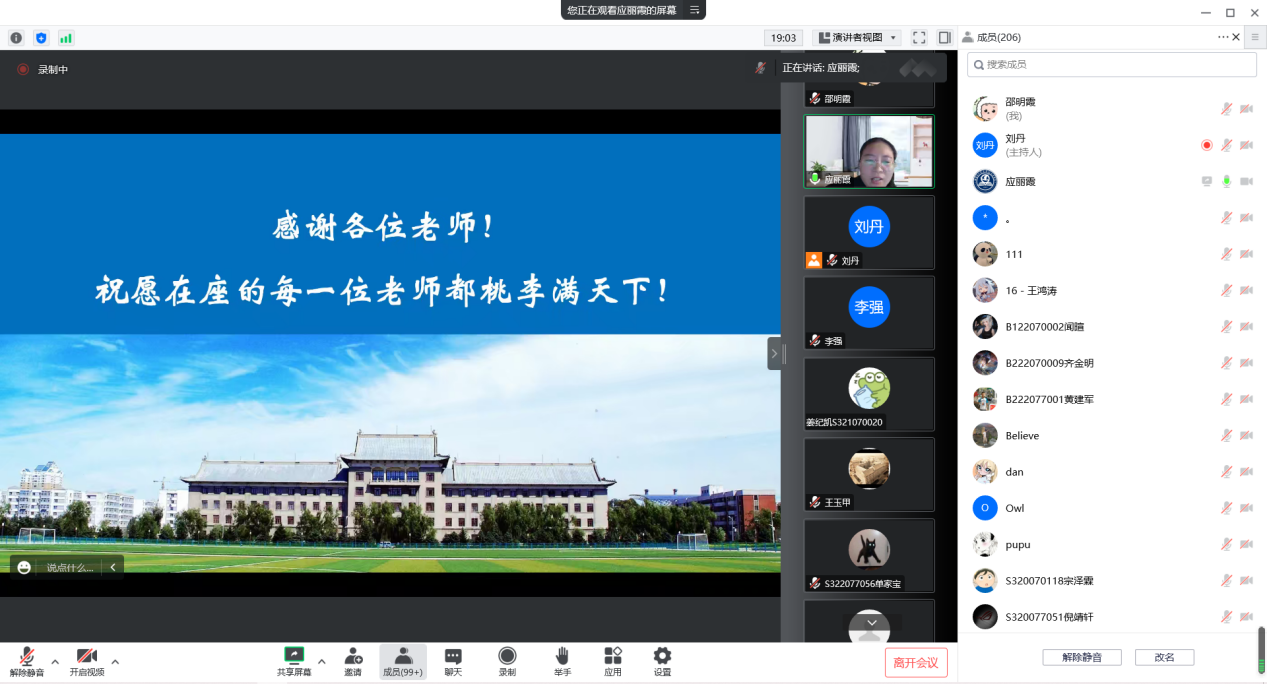This screenshot has height=684, width=1267.
Task: Click the red 离开会议 button
Action: click(x=915, y=662)
